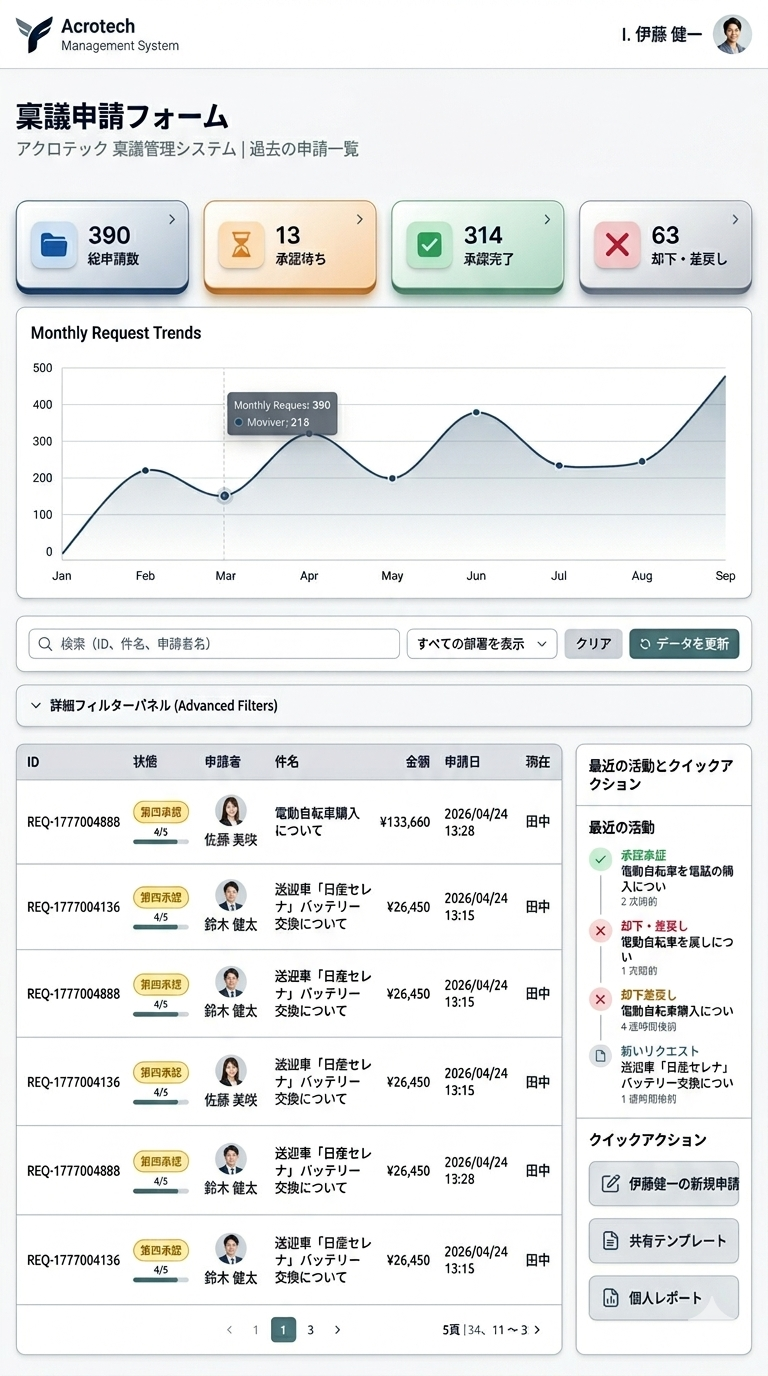Click the Monthly Reques: 390 tooltip

pyautogui.click(x=282, y=413)
